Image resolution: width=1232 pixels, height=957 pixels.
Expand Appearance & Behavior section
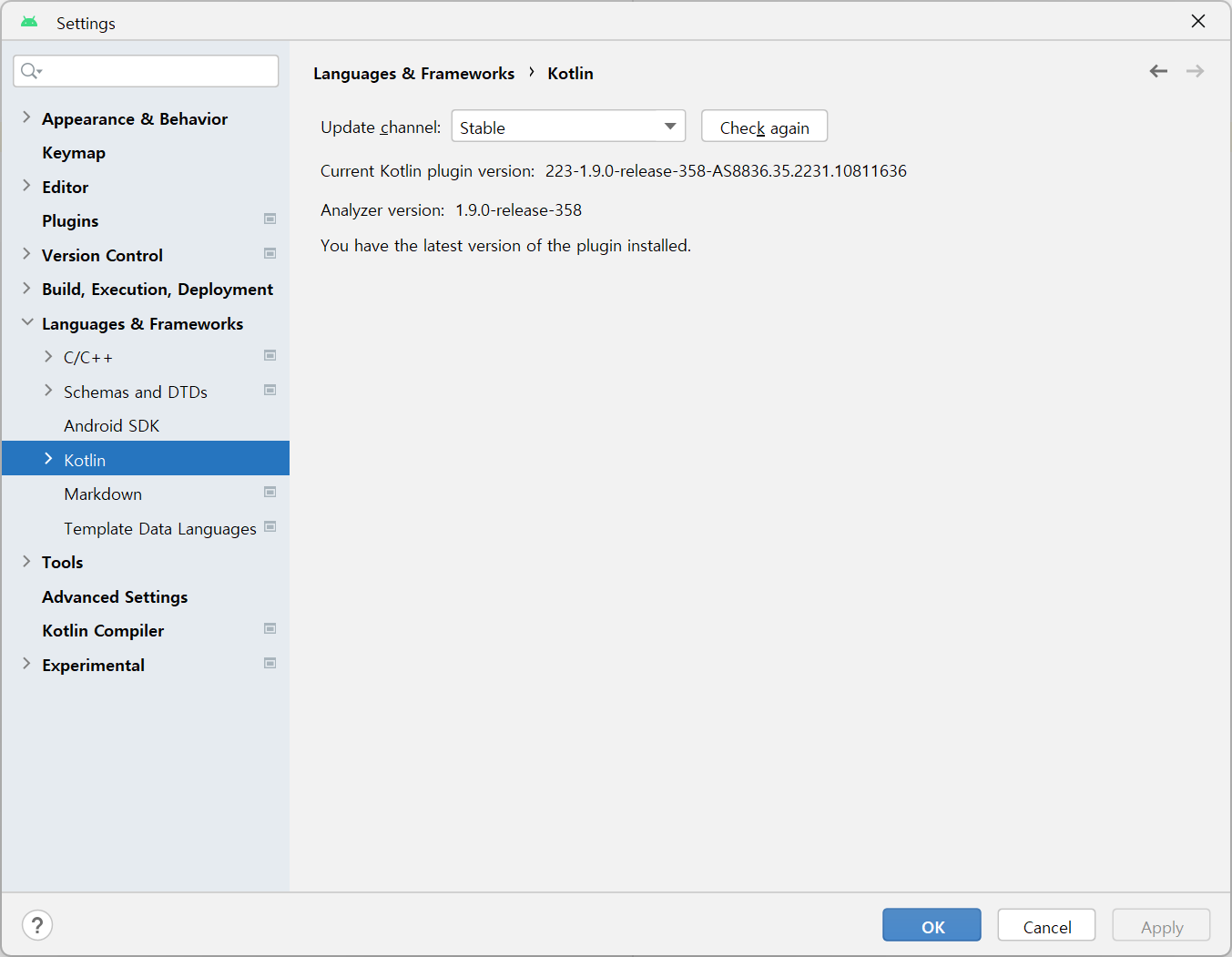coord(26,117)
